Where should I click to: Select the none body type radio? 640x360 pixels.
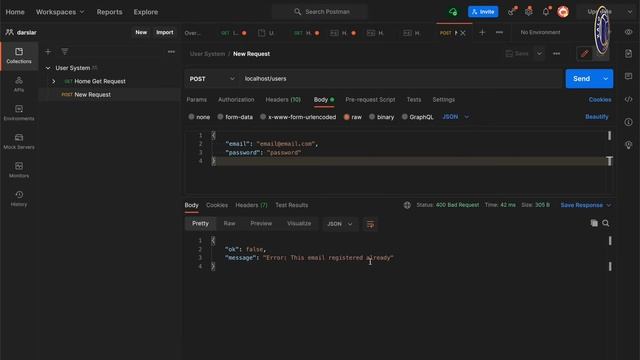[x=191, y=117]
